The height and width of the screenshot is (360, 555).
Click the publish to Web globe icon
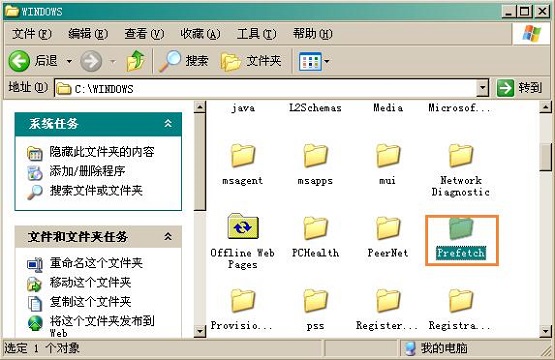(x=35, y=322)
